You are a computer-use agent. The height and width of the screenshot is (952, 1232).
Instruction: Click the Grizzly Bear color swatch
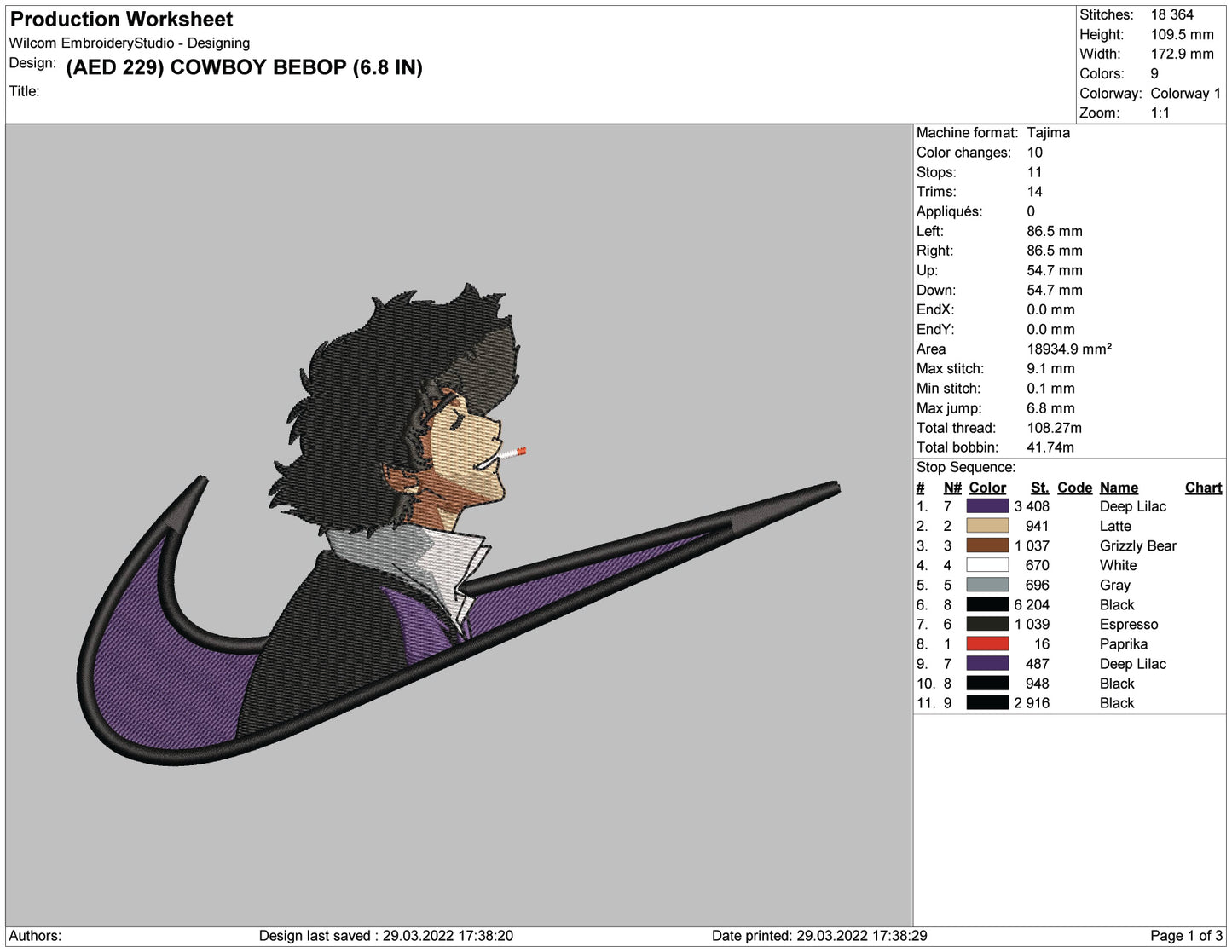point(987,545)
